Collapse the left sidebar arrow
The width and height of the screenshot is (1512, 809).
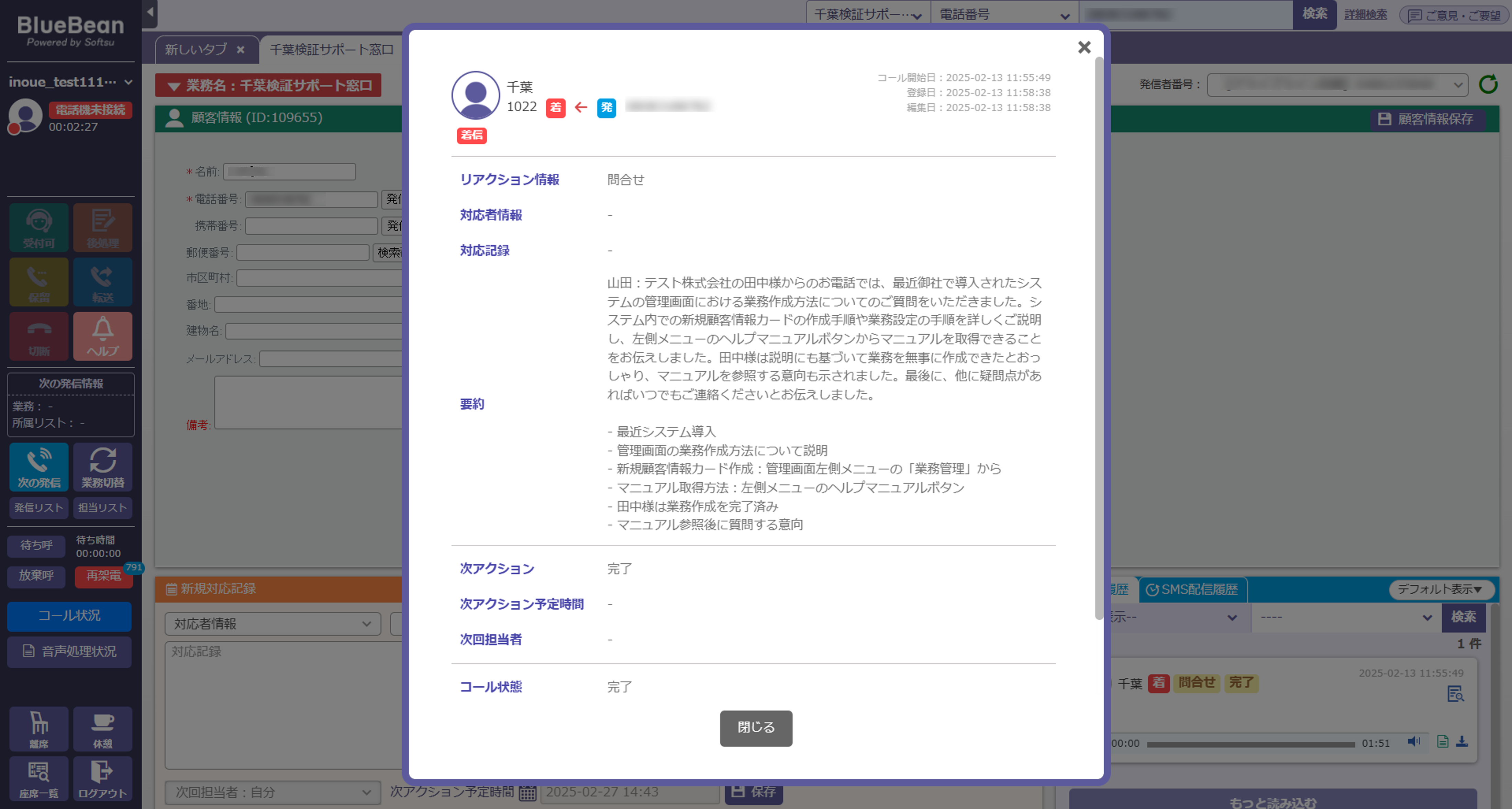click(x=150, y=12)
